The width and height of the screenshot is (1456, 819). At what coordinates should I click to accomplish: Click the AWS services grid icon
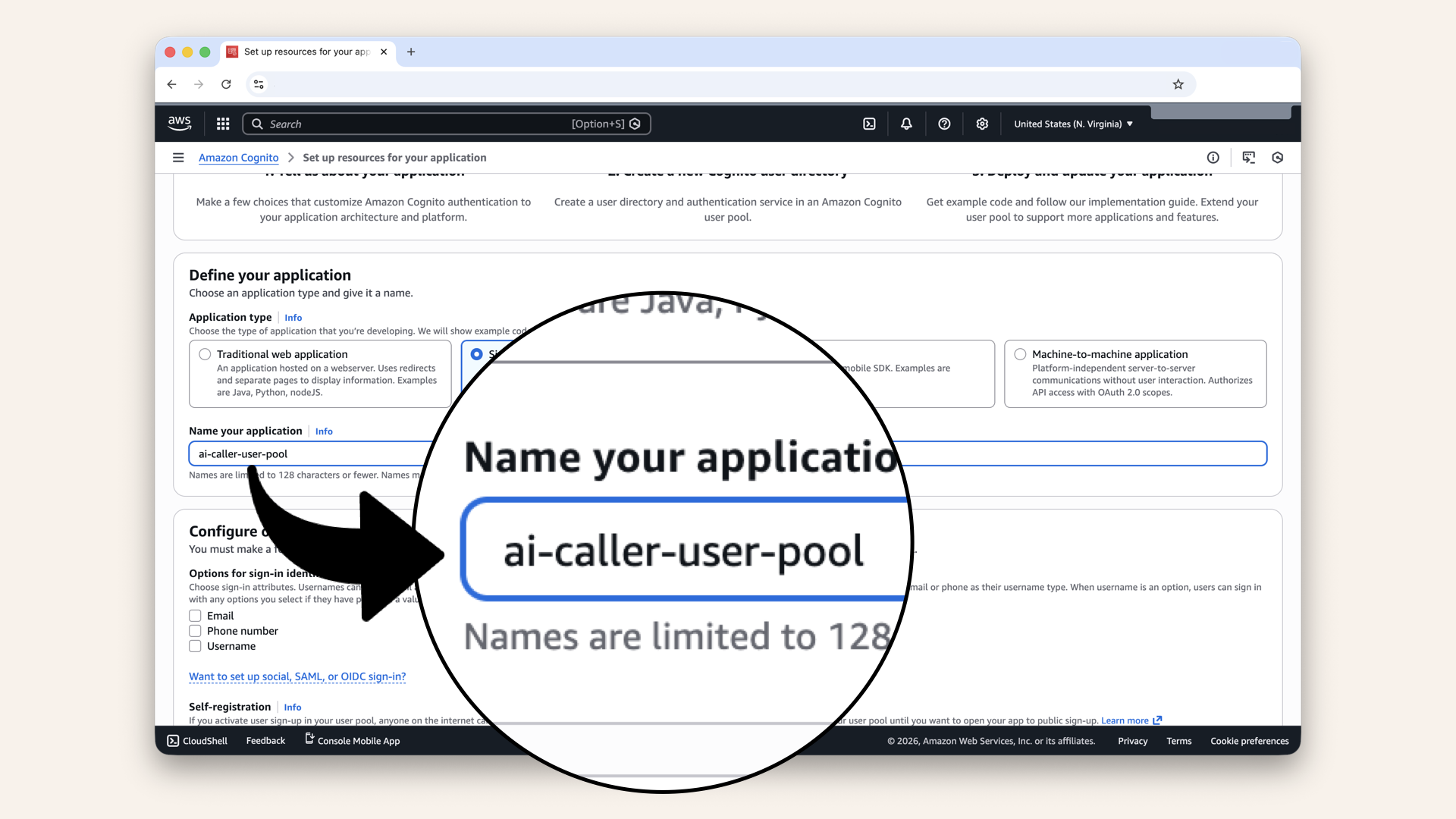(x=222, y=124)
